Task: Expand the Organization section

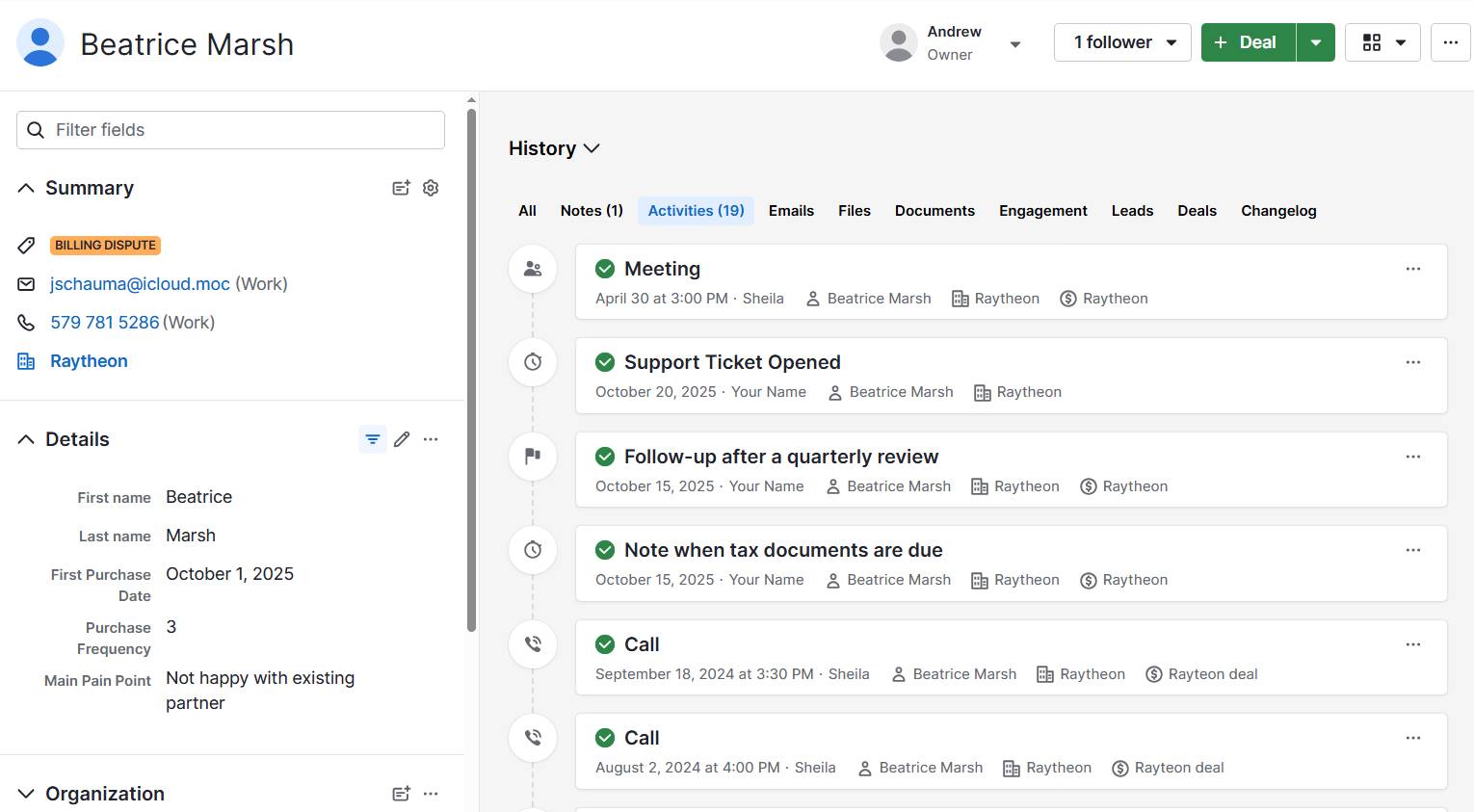Action: 26,794
